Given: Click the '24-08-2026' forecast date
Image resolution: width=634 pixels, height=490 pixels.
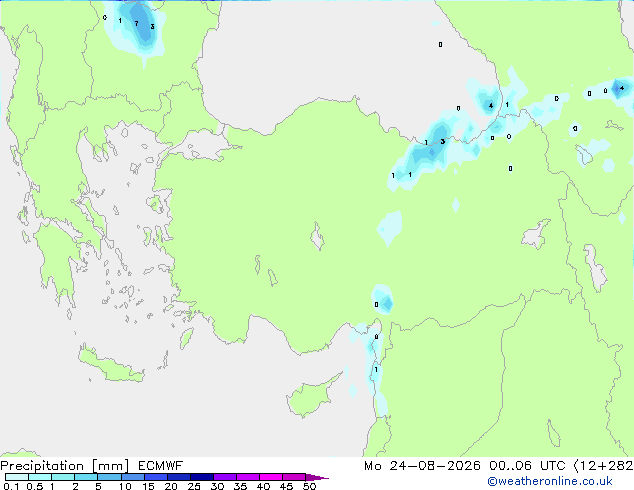Looking at the screenshot, I should tap(435, 466).
